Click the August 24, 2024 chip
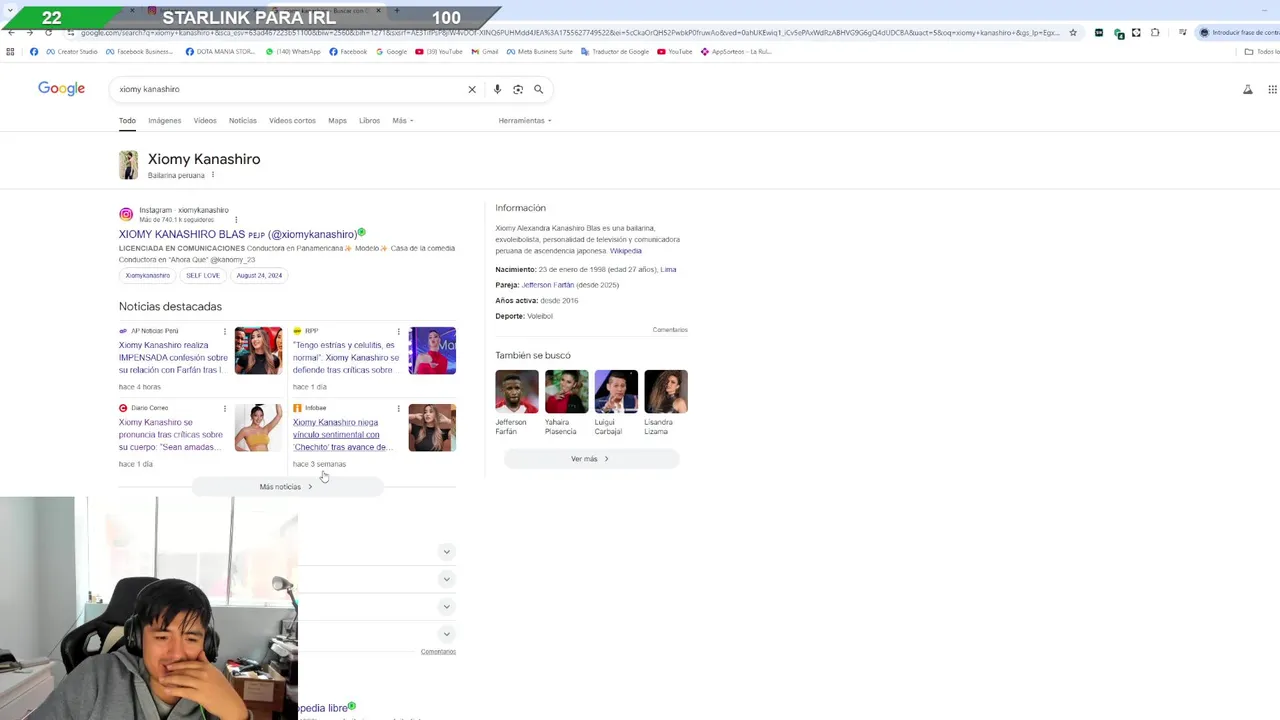The width and height of the screenshot is (1280, 720). [259, 275]
